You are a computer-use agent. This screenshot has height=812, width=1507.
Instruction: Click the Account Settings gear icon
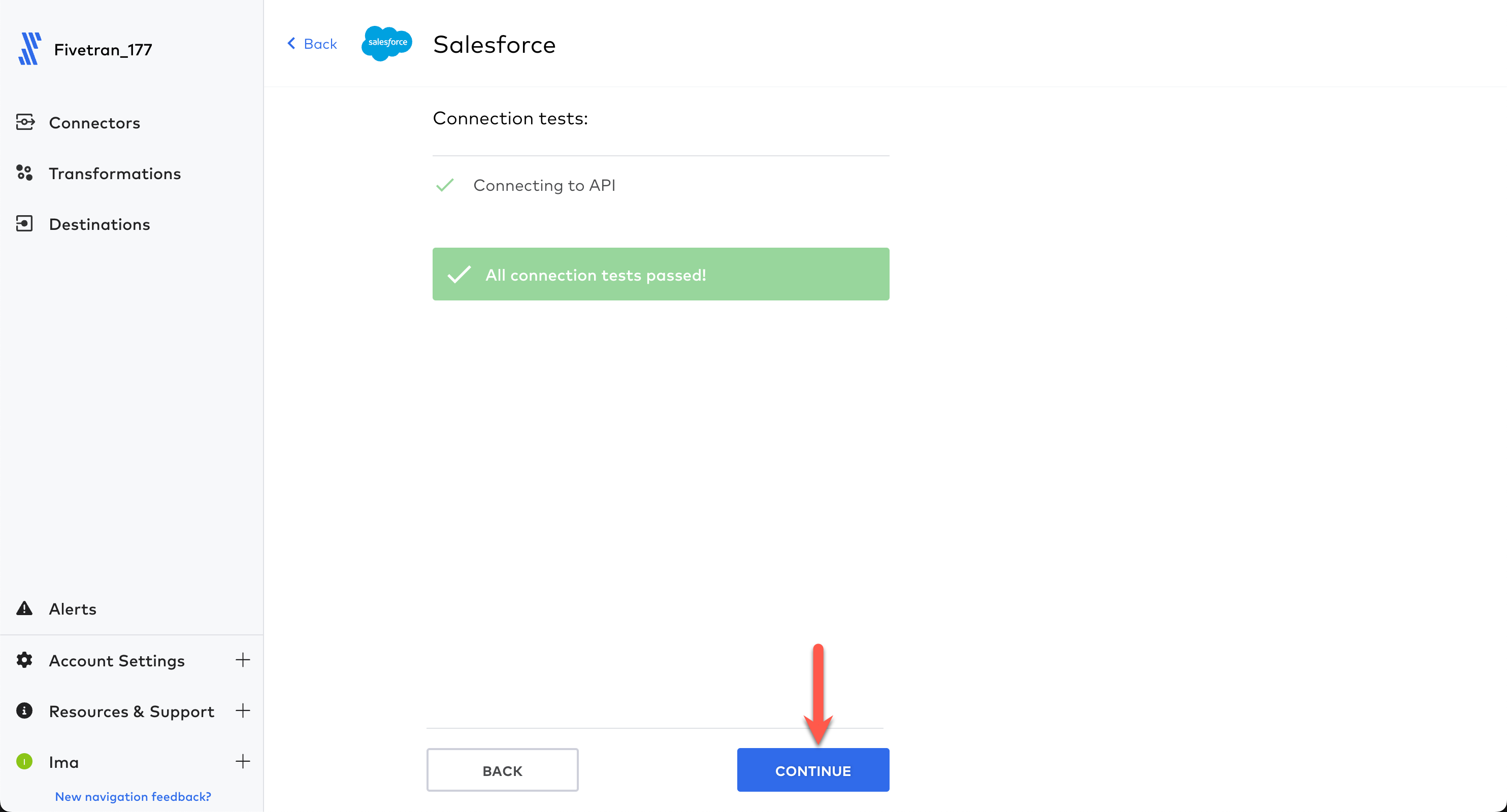(x=24, y=660)
